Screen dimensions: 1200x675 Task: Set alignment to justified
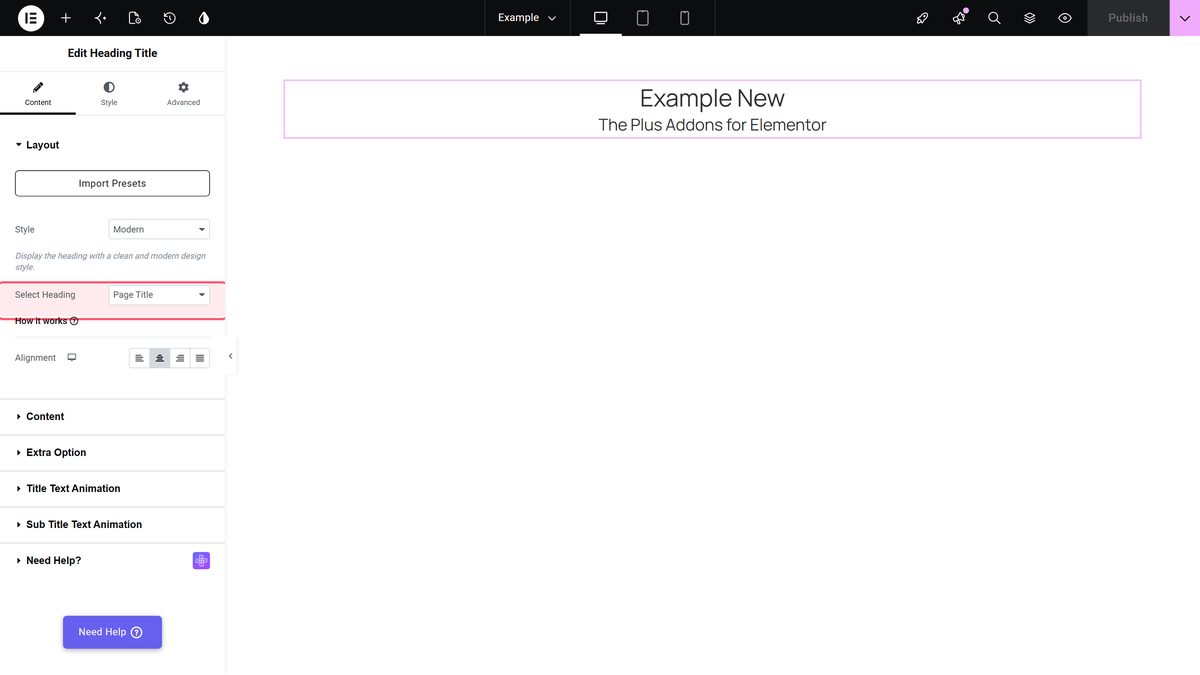click(200, 358)
